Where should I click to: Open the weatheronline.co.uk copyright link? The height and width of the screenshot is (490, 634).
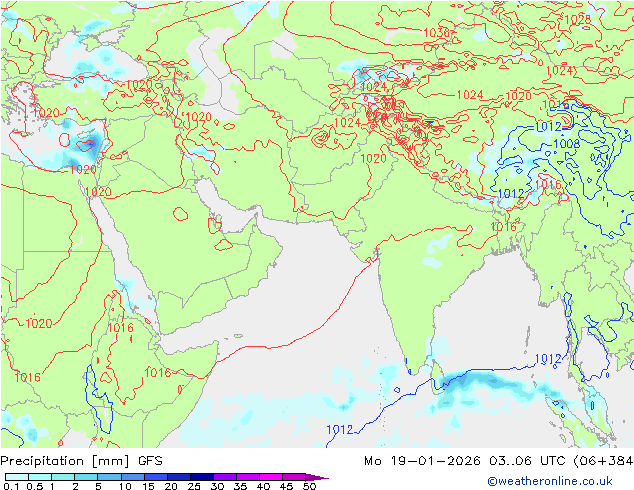click(x=550, y=481)
